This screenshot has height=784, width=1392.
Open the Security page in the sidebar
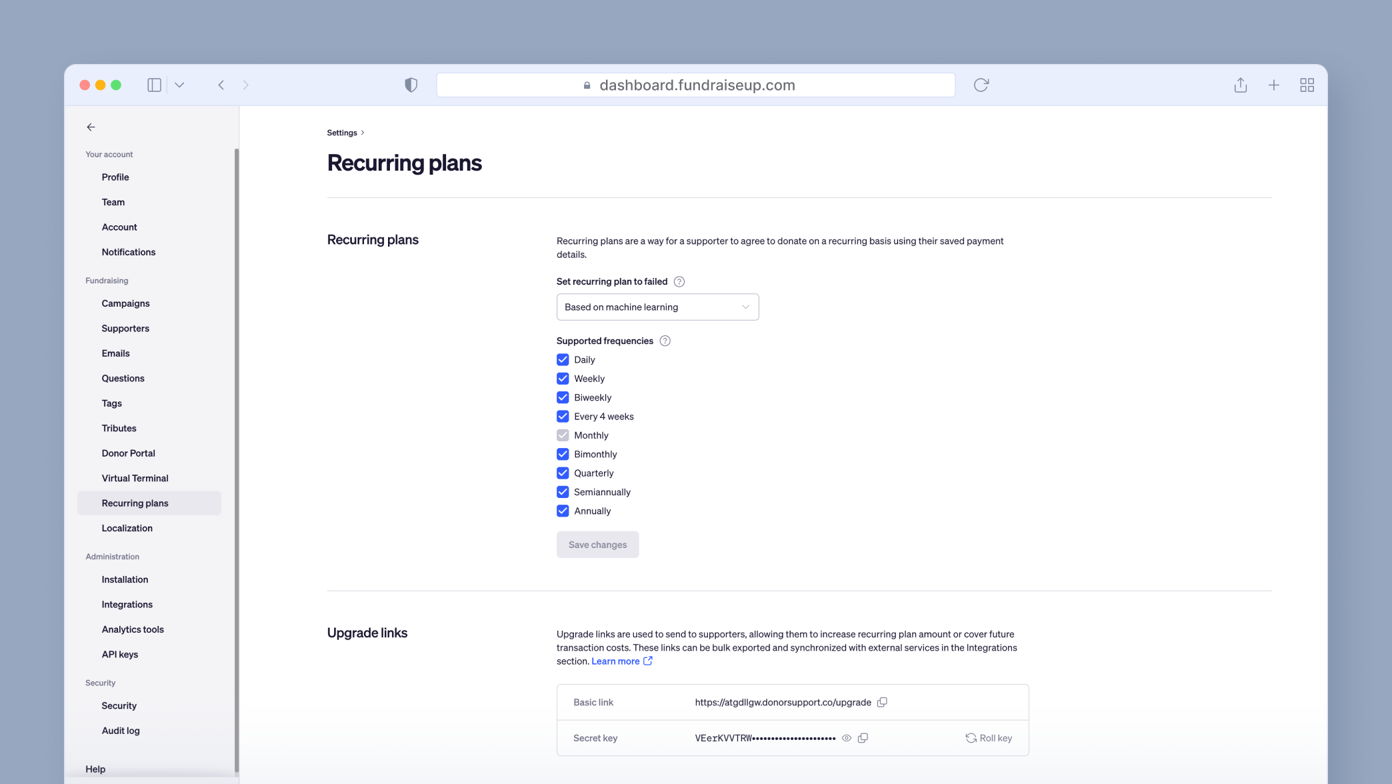coord(119,705)
